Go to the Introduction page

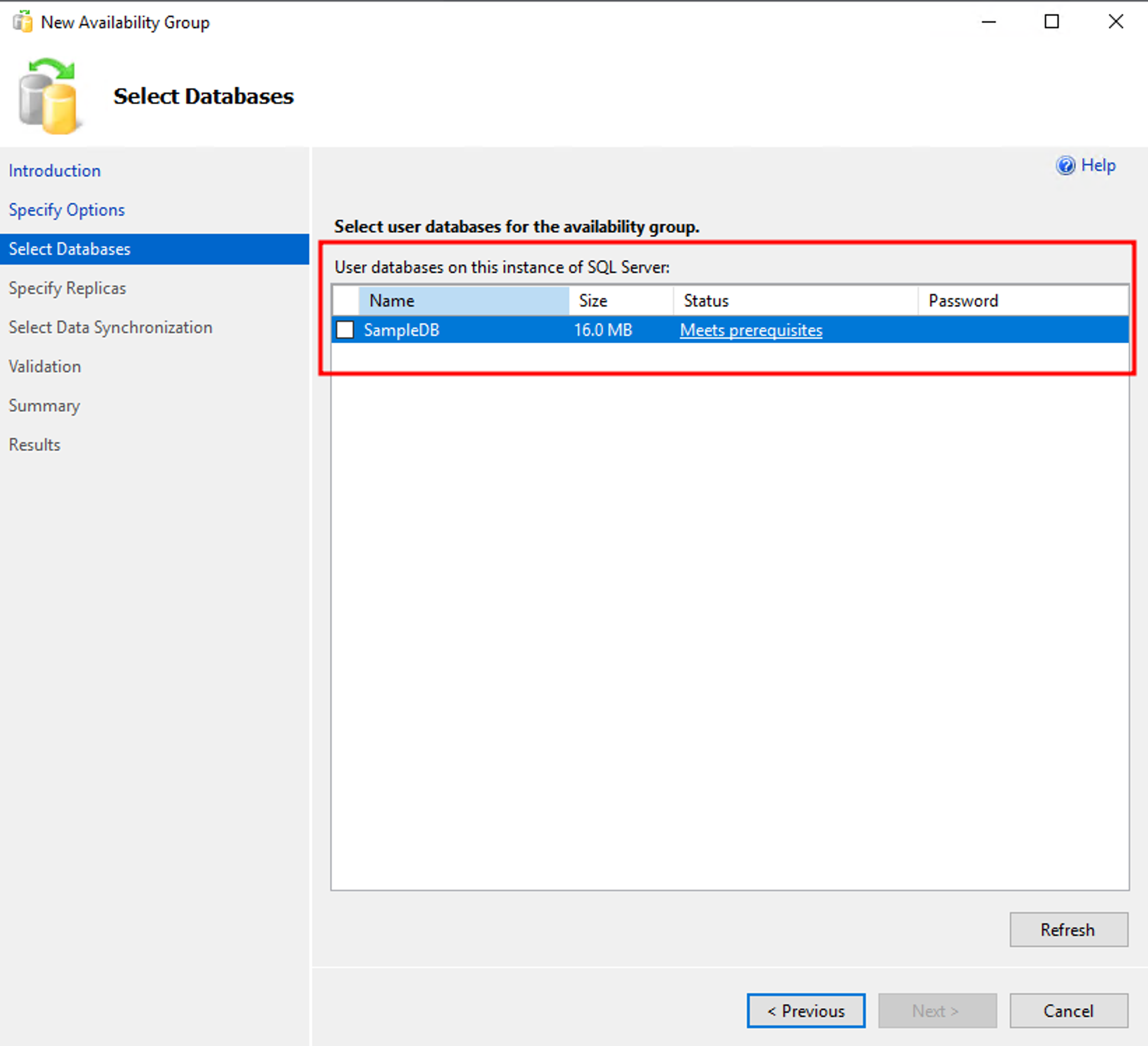(x=55, y=171)
